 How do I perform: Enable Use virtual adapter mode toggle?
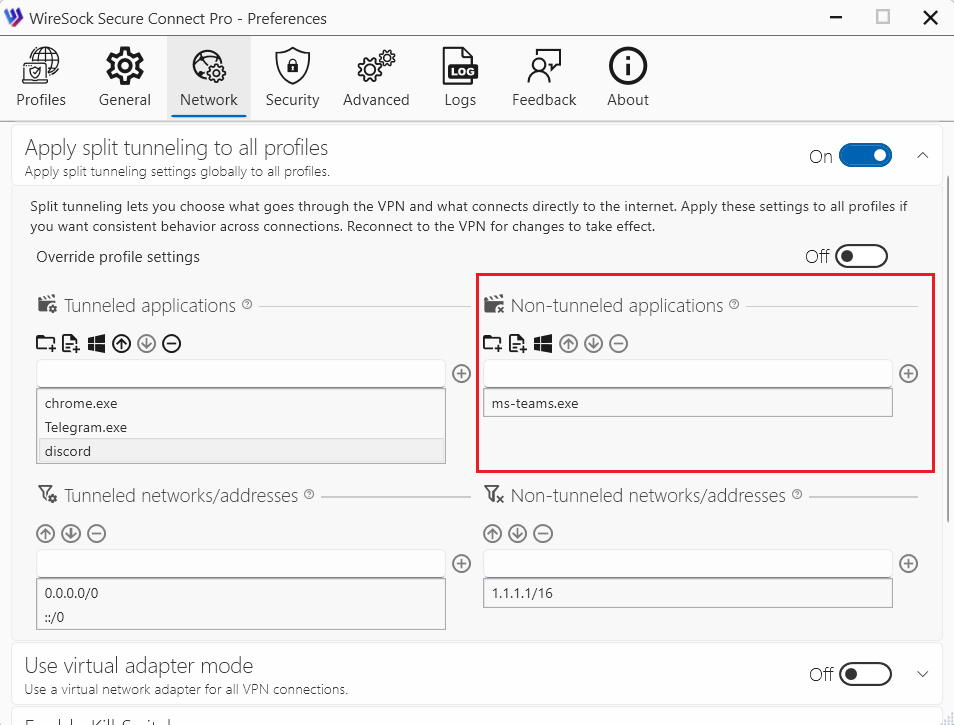coord(864,674)
